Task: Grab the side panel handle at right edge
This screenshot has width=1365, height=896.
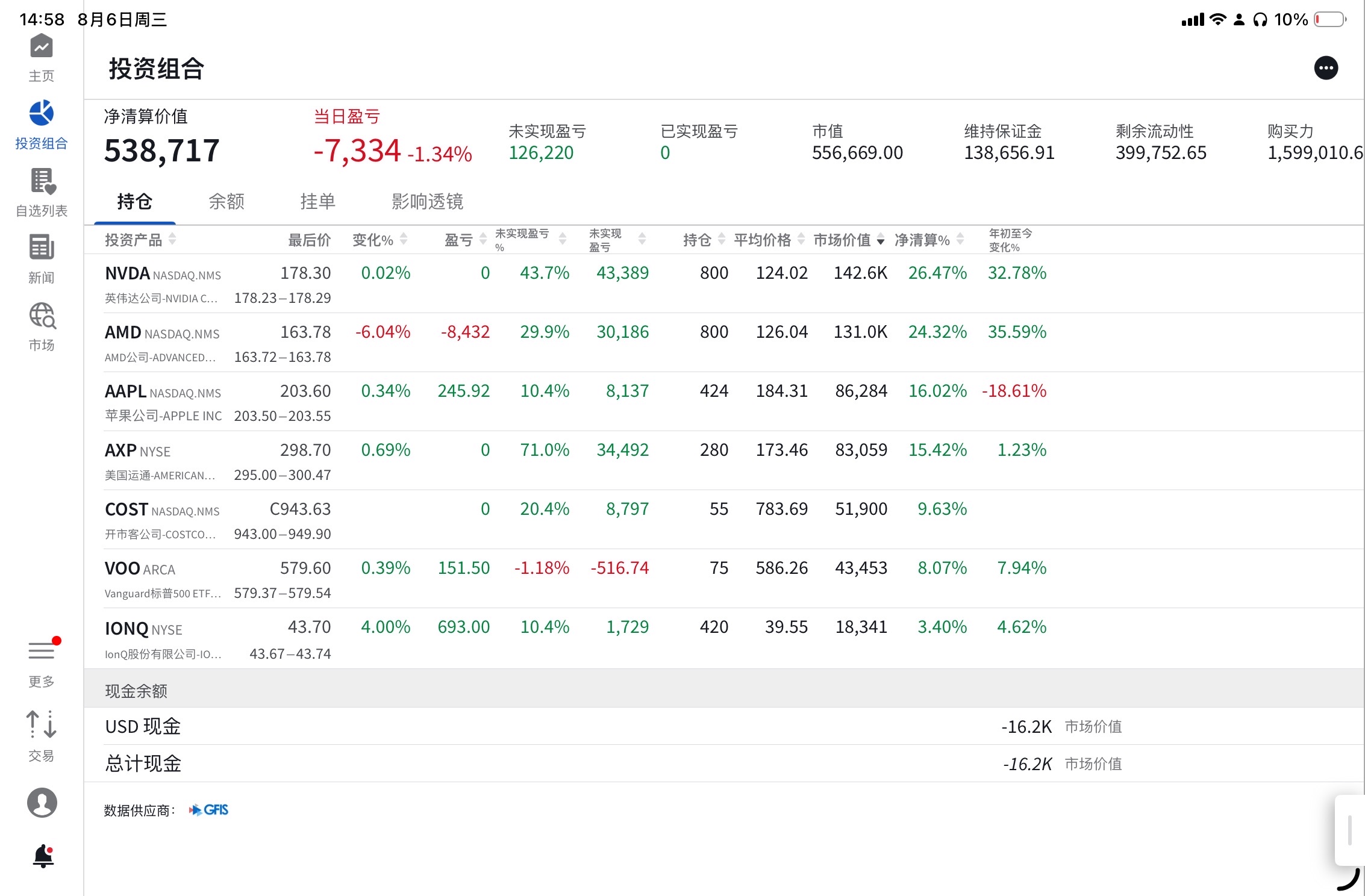Action: pos(1349,830)
